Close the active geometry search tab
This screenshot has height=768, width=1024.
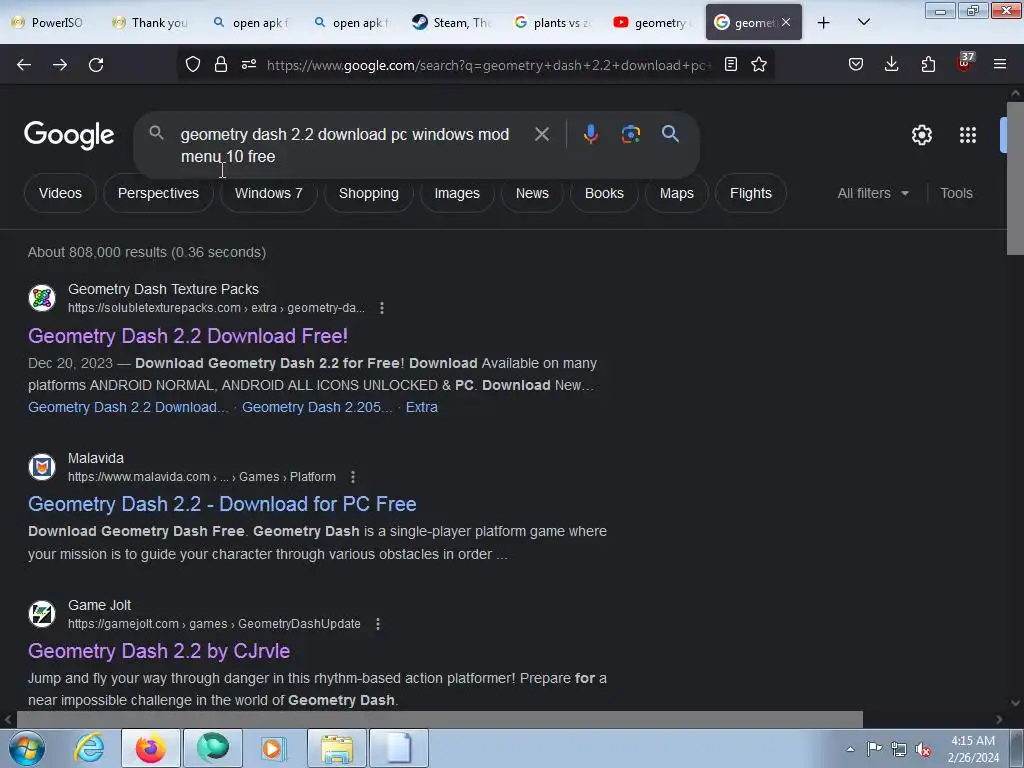(x=786, y=23)
